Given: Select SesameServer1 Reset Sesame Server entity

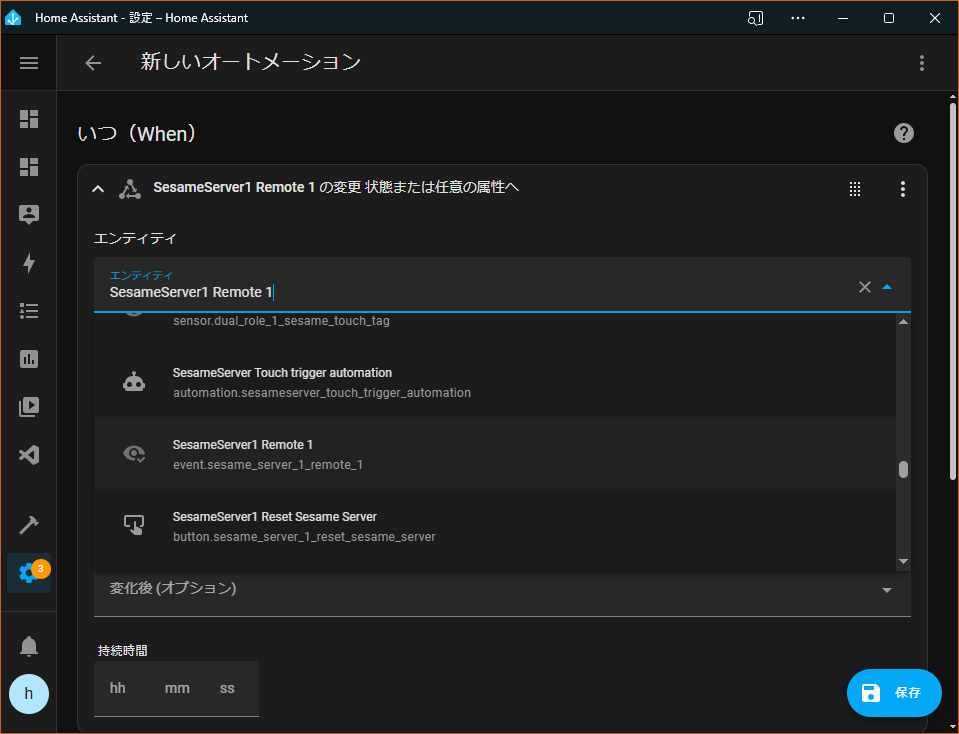Looking at the screenshot, I should click(x=495, y=526).
